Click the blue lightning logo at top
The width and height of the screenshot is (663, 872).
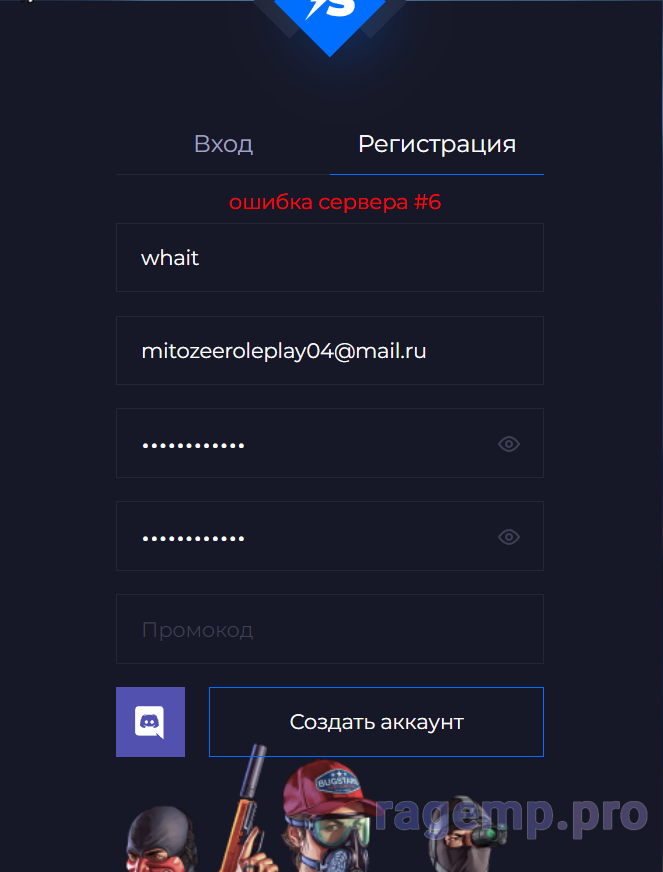click(x=329, y=22)
